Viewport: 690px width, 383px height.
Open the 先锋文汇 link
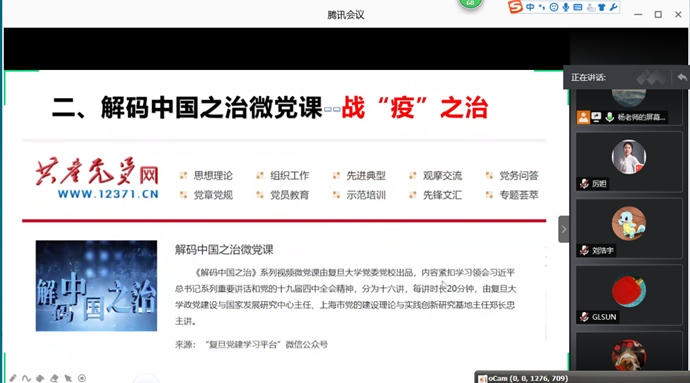click(442, 195)
